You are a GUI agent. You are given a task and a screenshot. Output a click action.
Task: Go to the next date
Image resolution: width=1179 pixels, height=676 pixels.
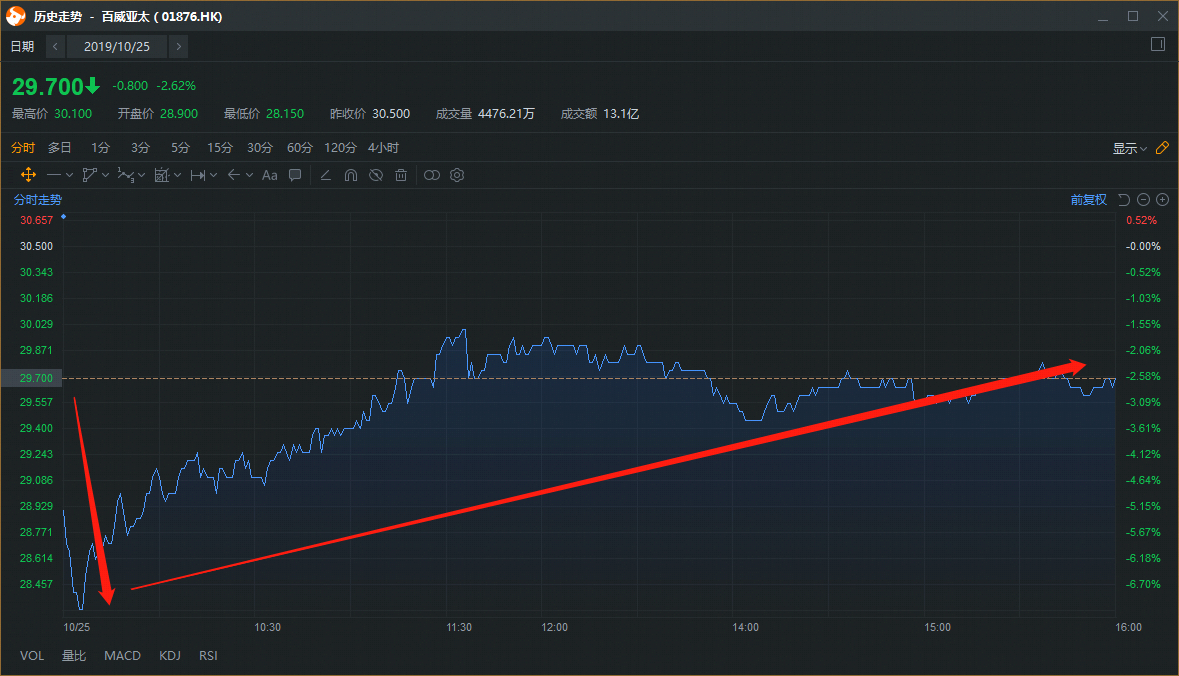pyautogui.click(x=178, y=47)
